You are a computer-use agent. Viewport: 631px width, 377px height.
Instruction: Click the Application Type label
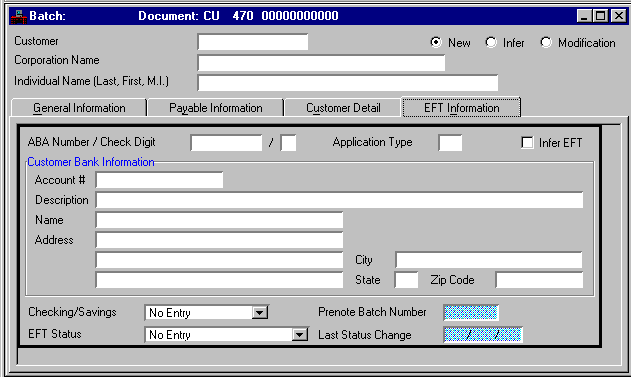click(372, 142)
